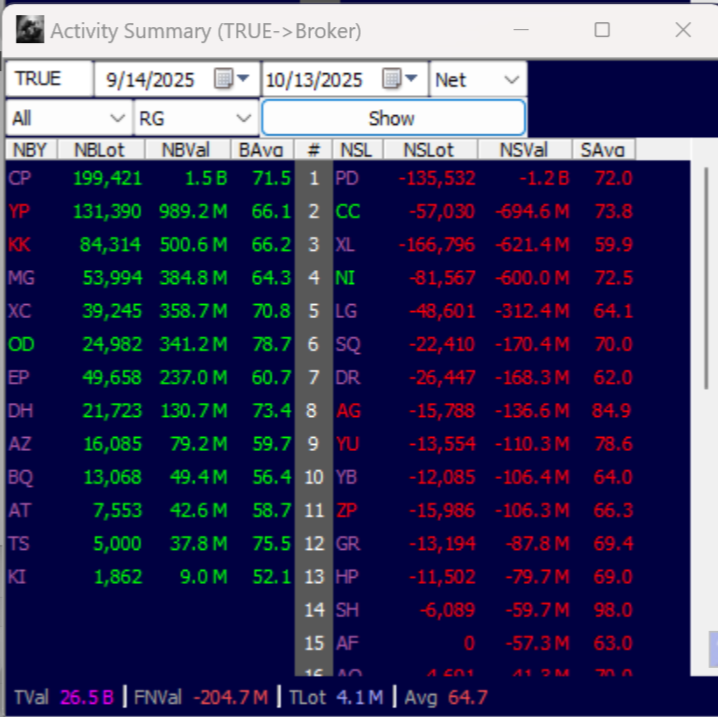
Task: Sort by the NSL column header
Action: pos(358,150)
